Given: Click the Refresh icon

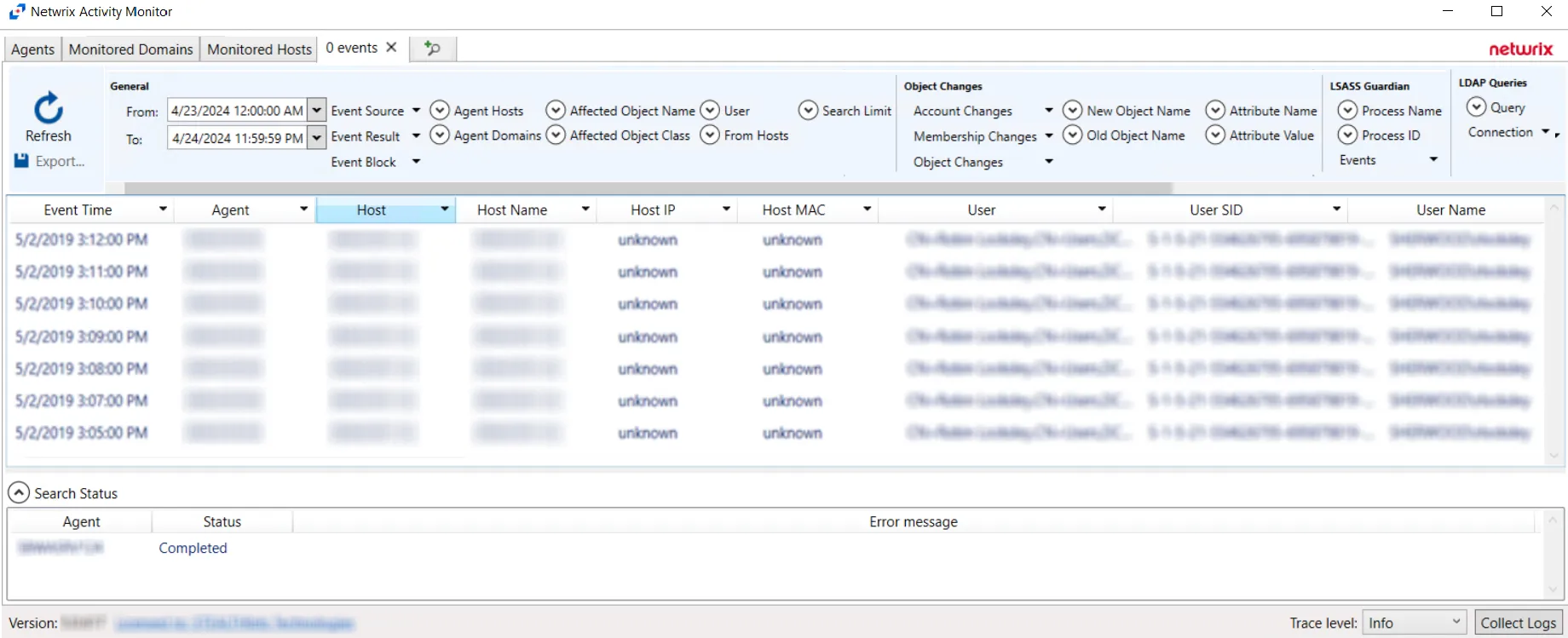Looking at the screenshot, I should (x=49, y=108).
